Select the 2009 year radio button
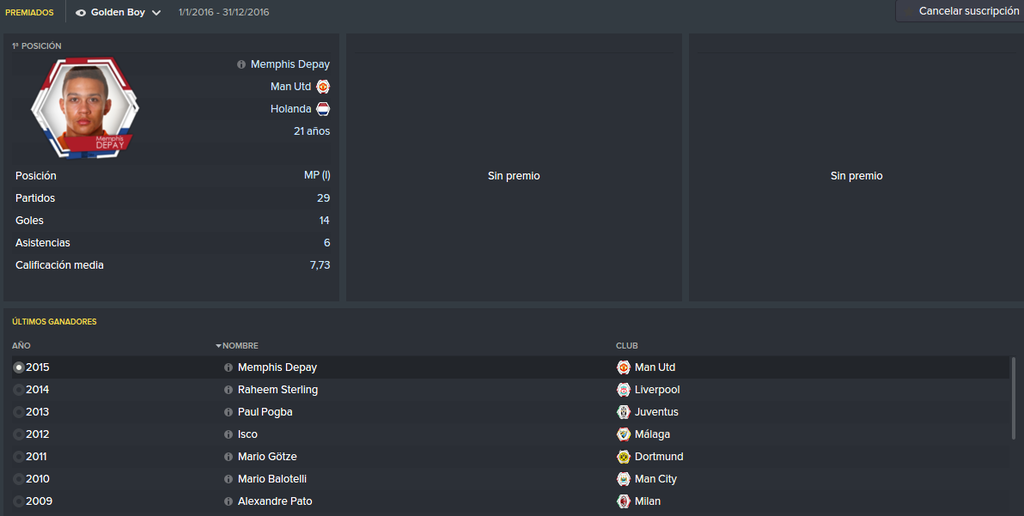The height and width of the screenshot is (516, 1024). pyautogui.click(x=18, y=501)
